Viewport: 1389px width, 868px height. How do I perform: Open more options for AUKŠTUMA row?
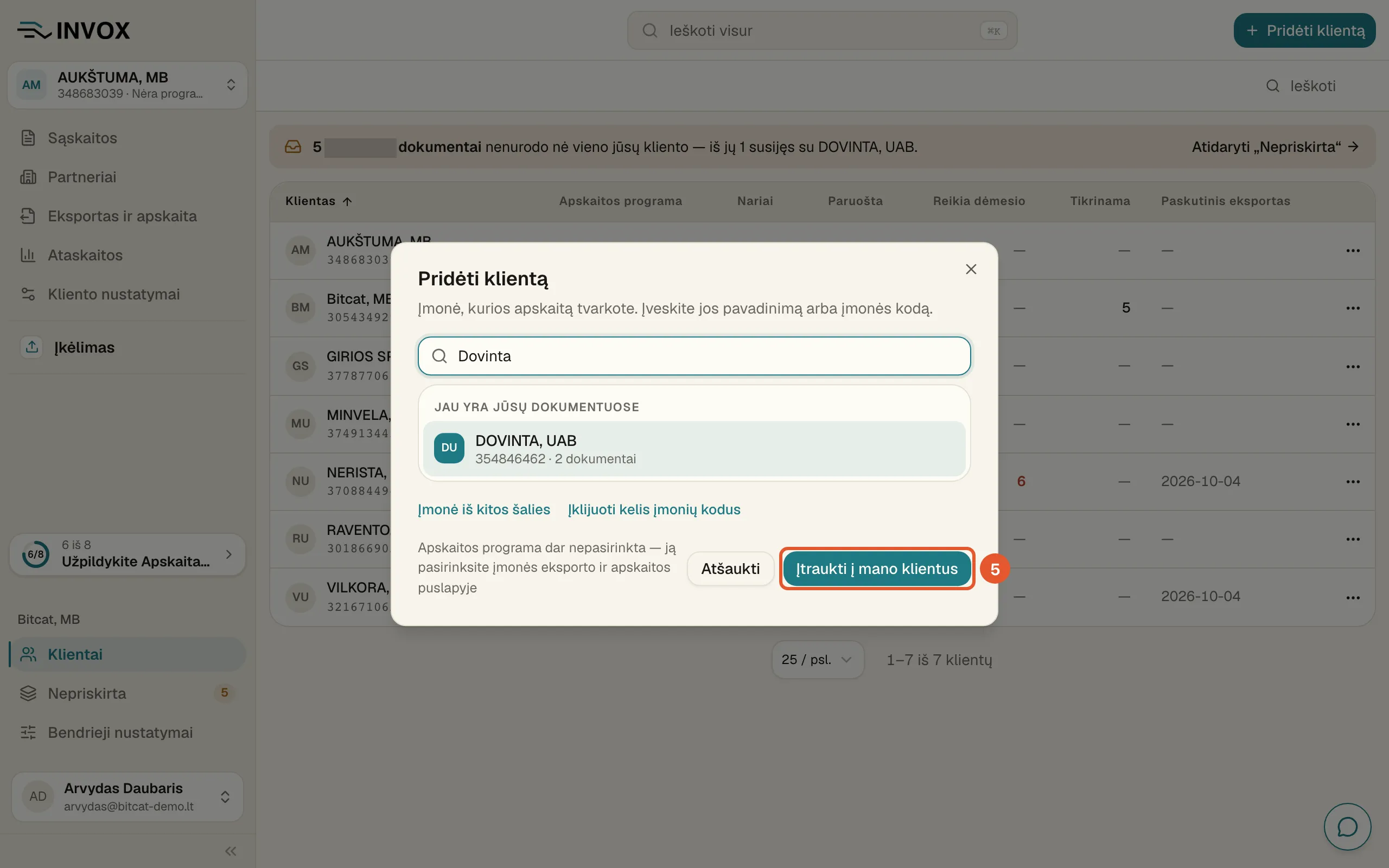click(1353, 250)
